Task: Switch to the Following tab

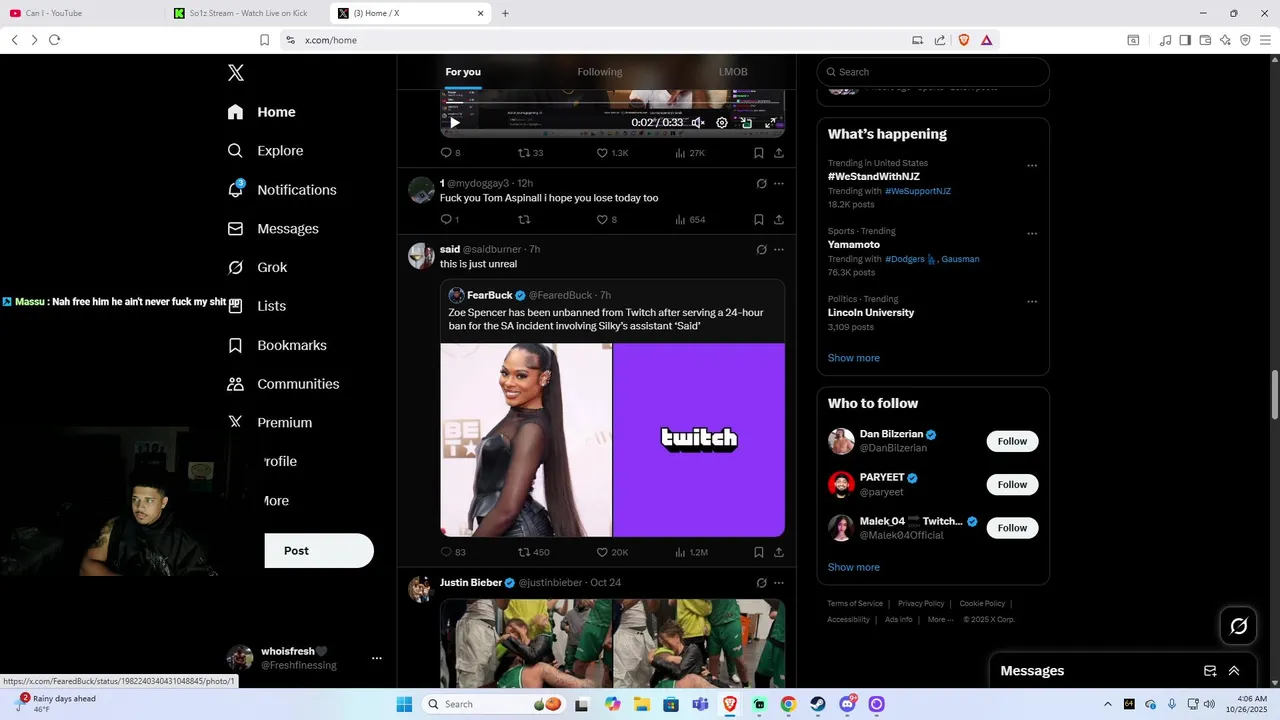Action: [599, 72]
